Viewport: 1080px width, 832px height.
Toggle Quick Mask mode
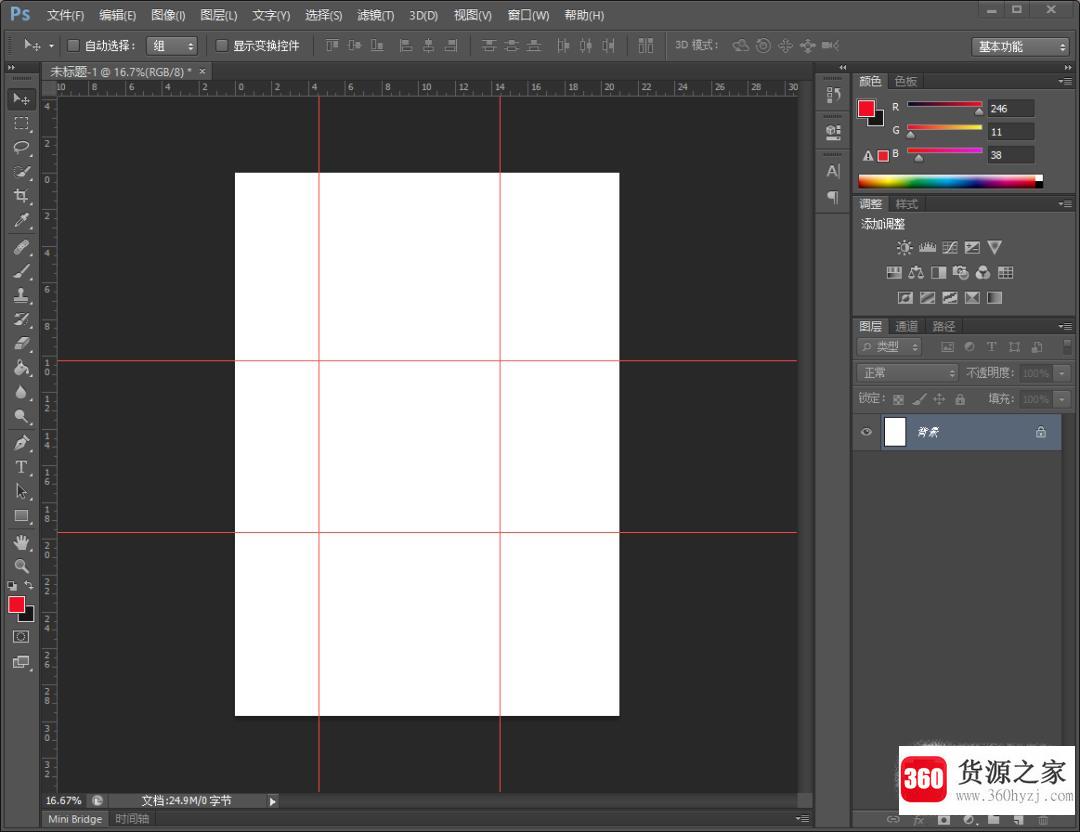pyautogui.click(x=21, y=636)
